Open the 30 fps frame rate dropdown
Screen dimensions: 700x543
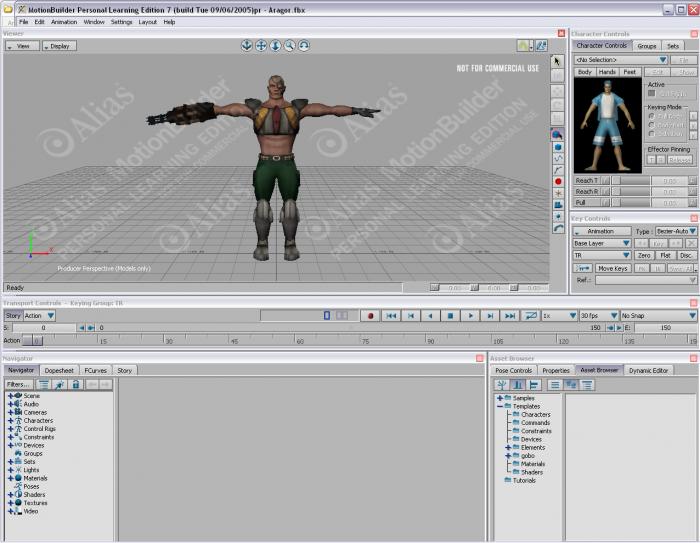[598, 316]
